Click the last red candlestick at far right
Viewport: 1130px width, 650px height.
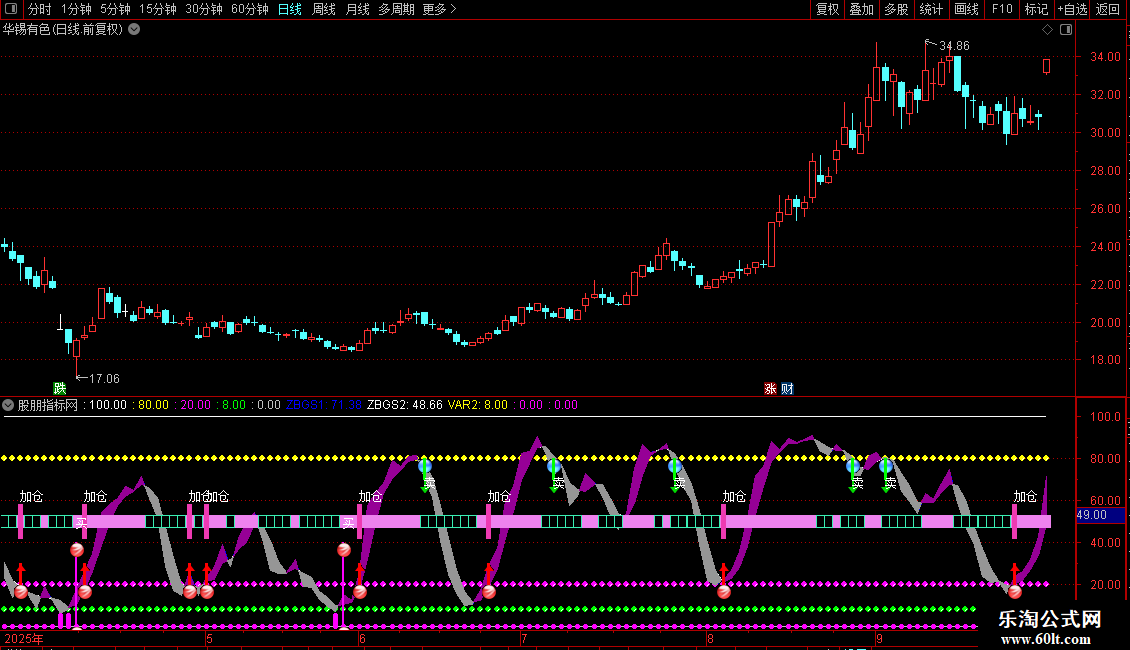(1046, 66)
